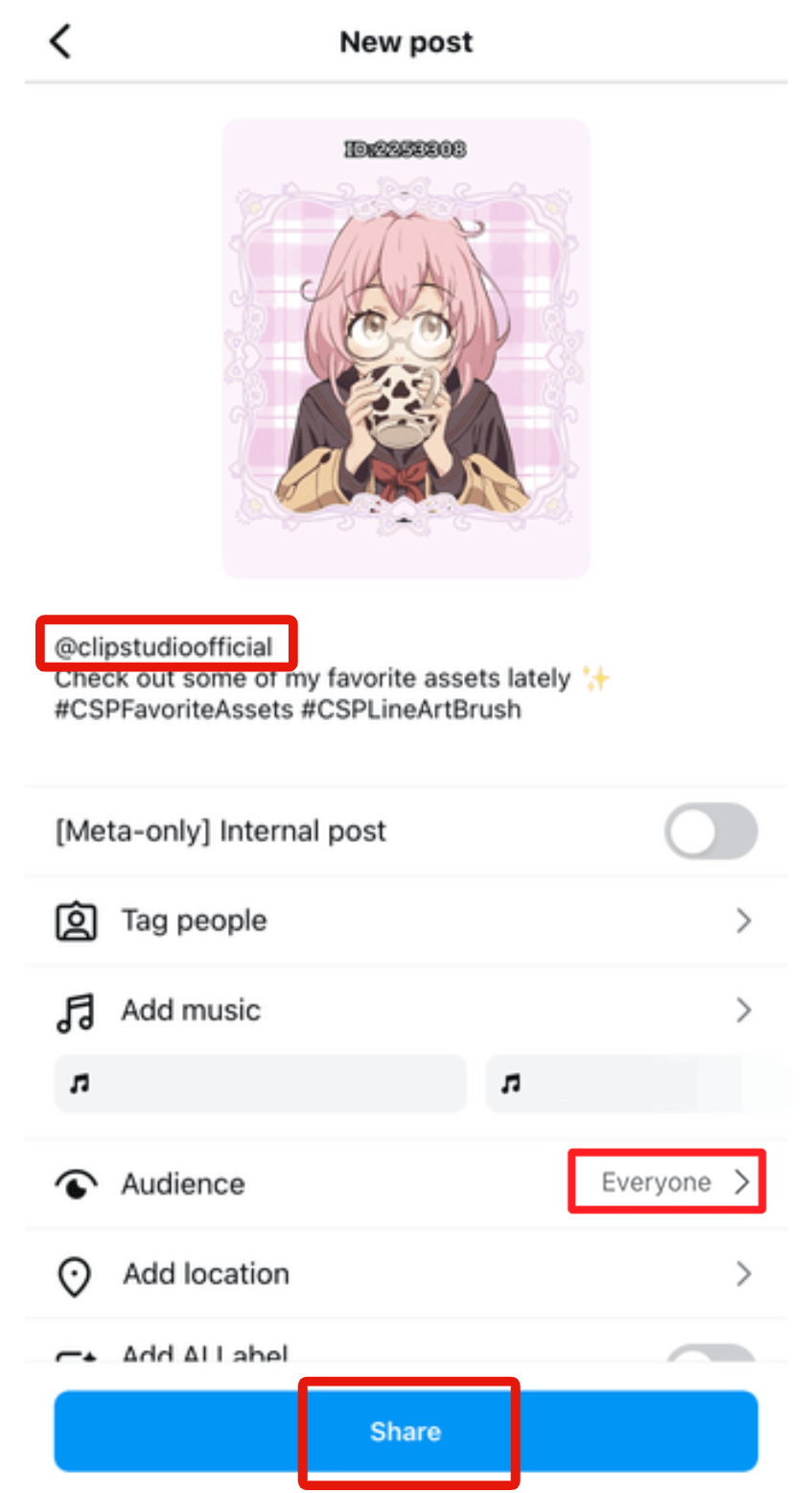Enable the Add AI label switch
This screenshot has height=1493, width=812.
(711, 1354)
